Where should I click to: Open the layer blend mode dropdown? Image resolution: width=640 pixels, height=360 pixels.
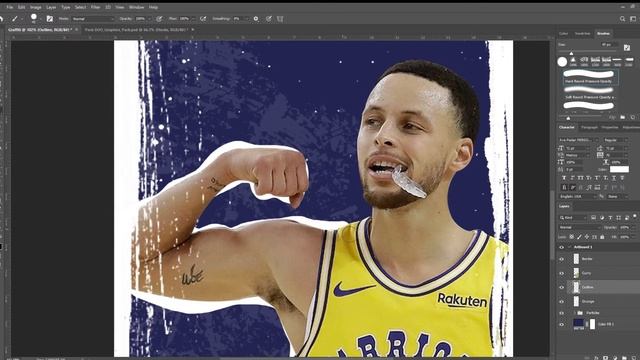pyautogui.click(x=580, y=227)
